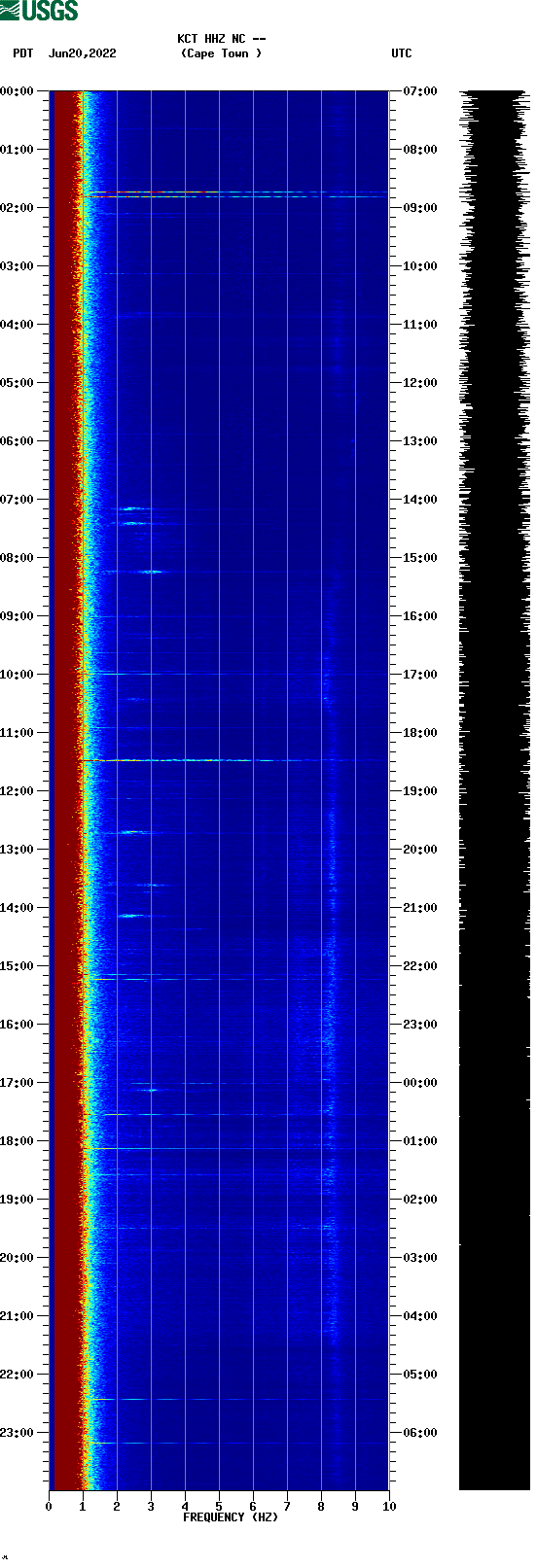
Task: Click UTC time label 12:00
Action: [x=420, y=383]
